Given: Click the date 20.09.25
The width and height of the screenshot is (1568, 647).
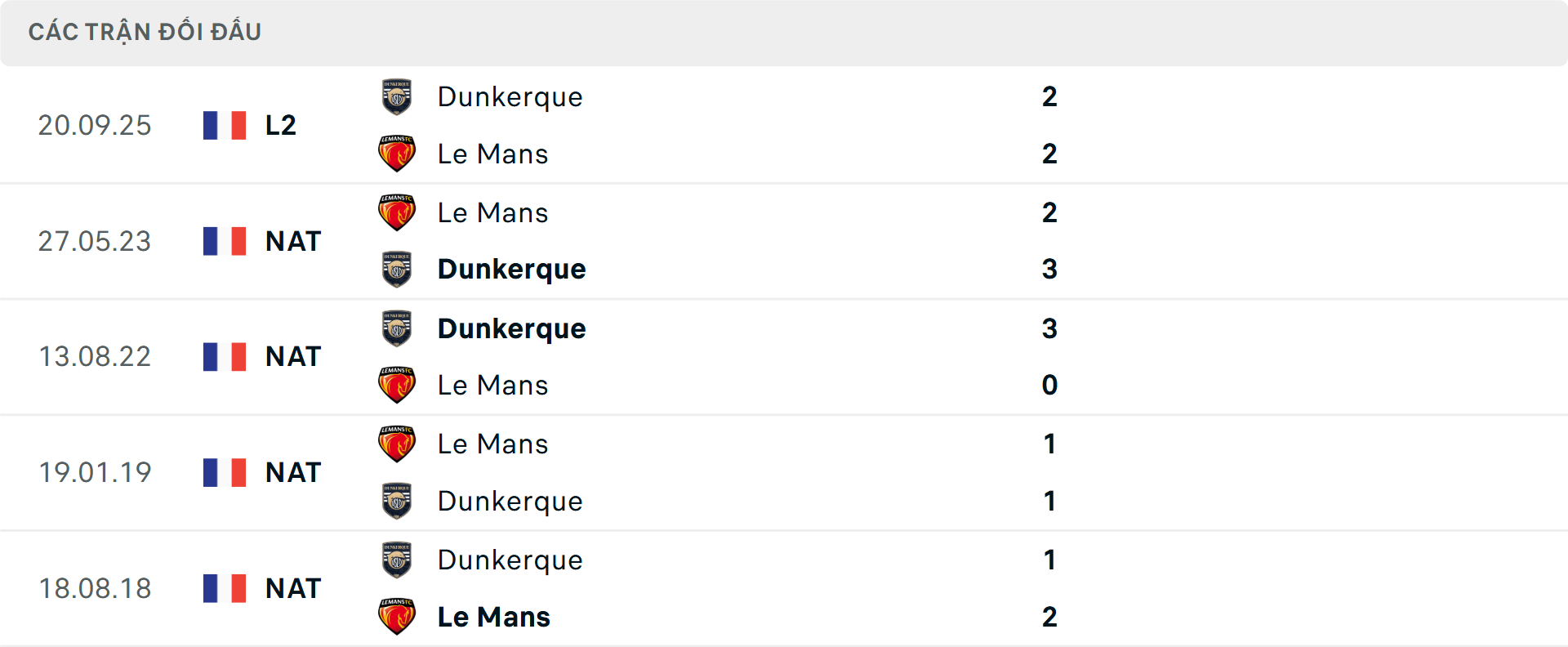Looking at the screenshot, I should pyautogui.click(x=95, y=124).
